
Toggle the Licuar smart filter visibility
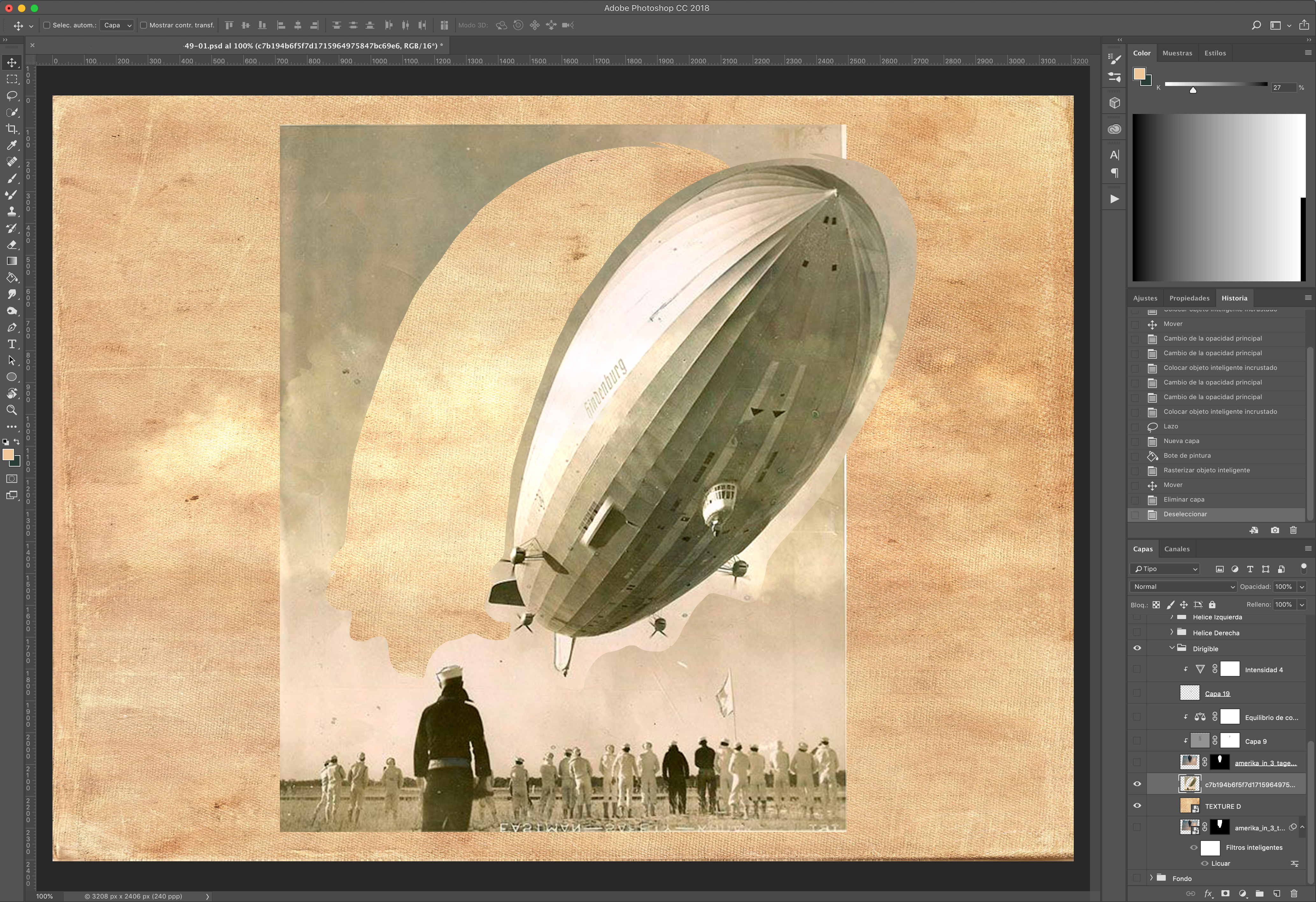[x=1205, y=863]
